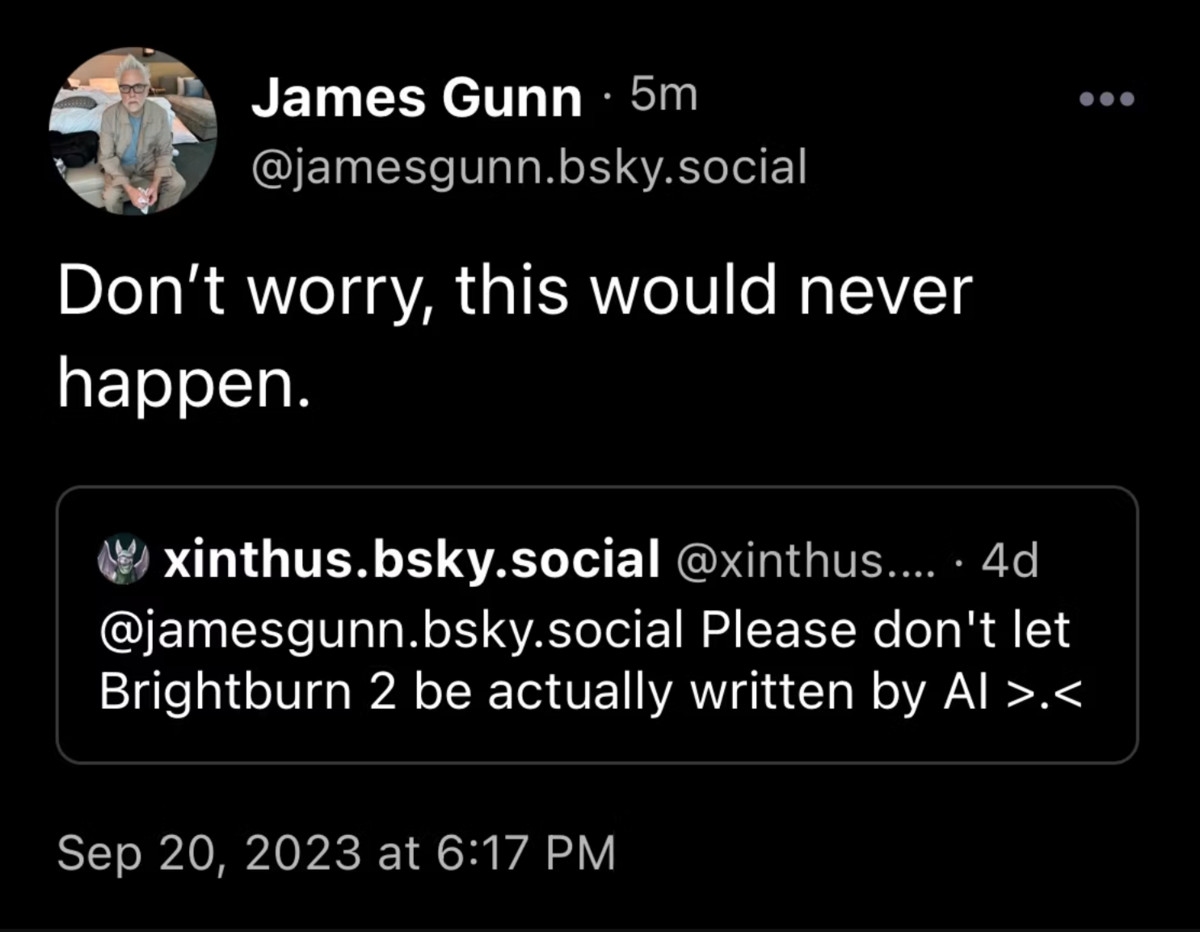The image size is (1200, 932).
Task: Open the @jamesgunn.bsky.social handle under the name
Action: (529, 169)
